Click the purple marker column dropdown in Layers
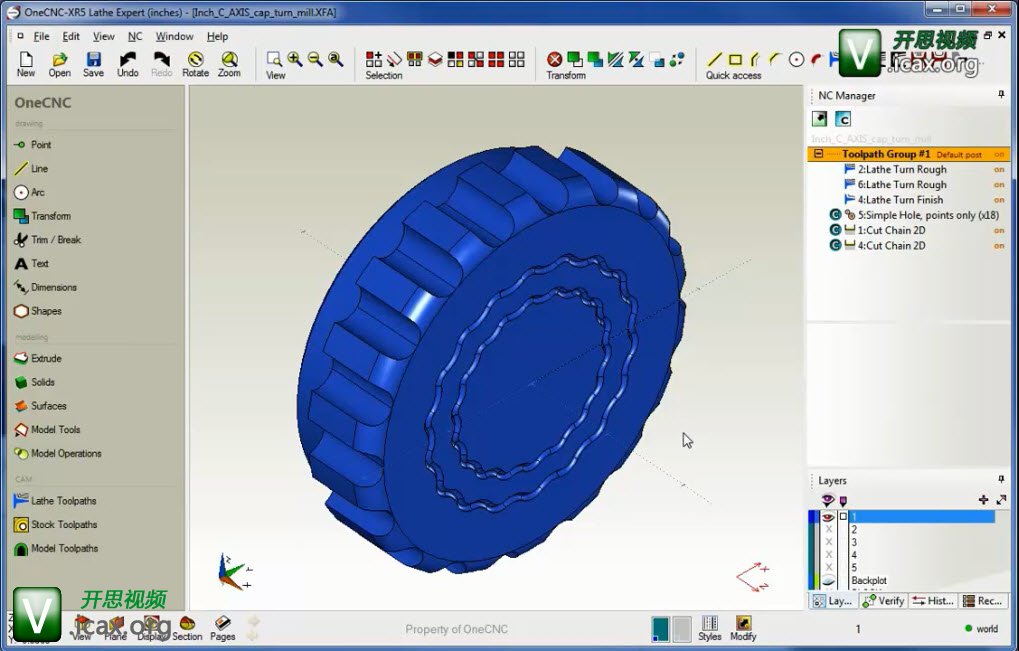The width and height of the screenshot is (1019, 651). coord(843,501)
